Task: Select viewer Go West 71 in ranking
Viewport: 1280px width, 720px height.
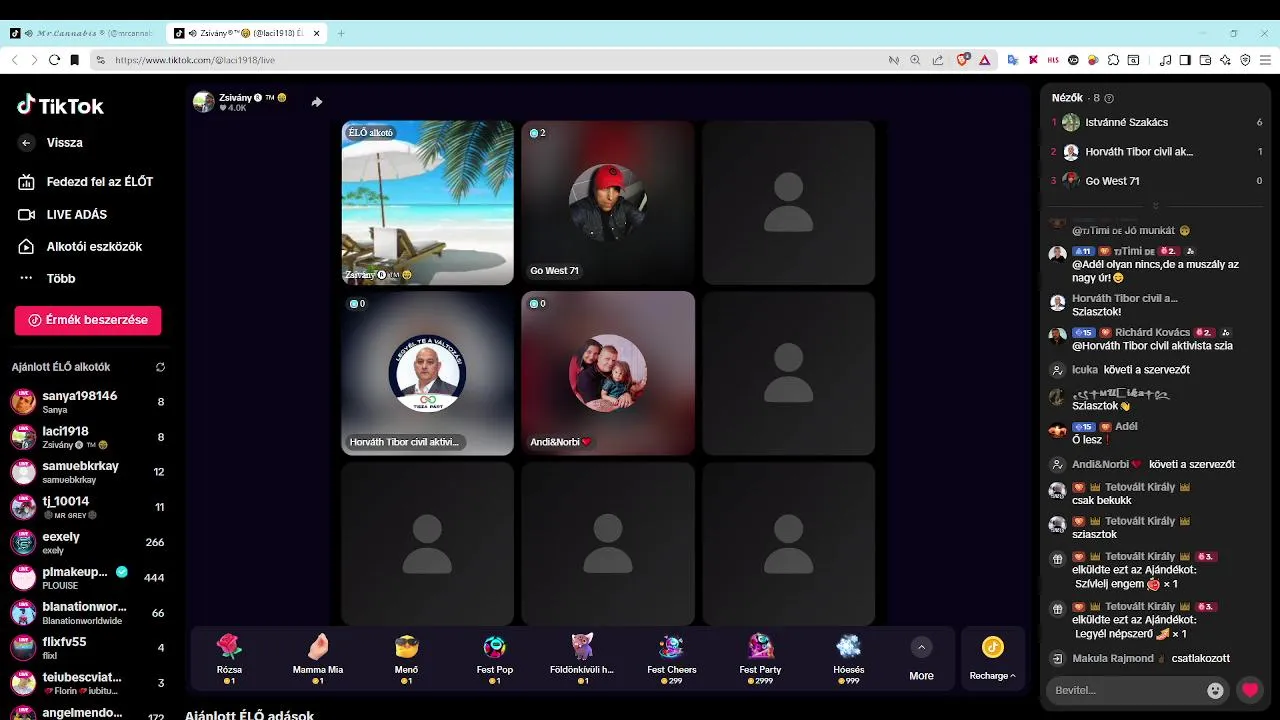Action: point(1156,181)
